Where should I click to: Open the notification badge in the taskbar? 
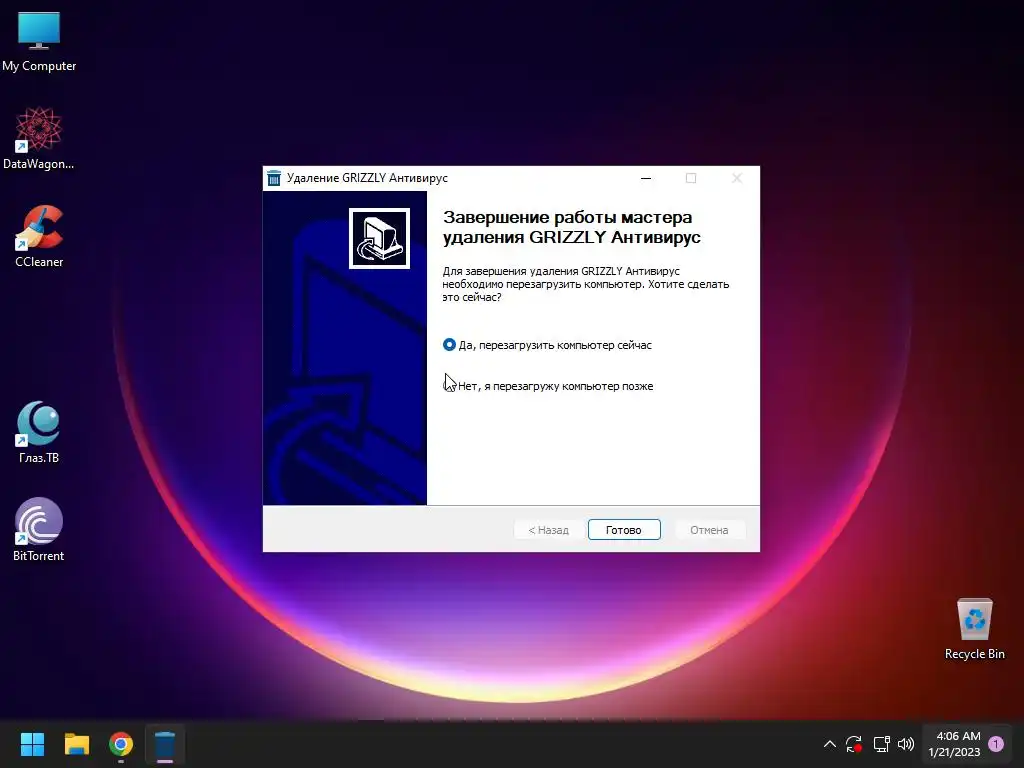pyautogui.click(x=996, y=744)
